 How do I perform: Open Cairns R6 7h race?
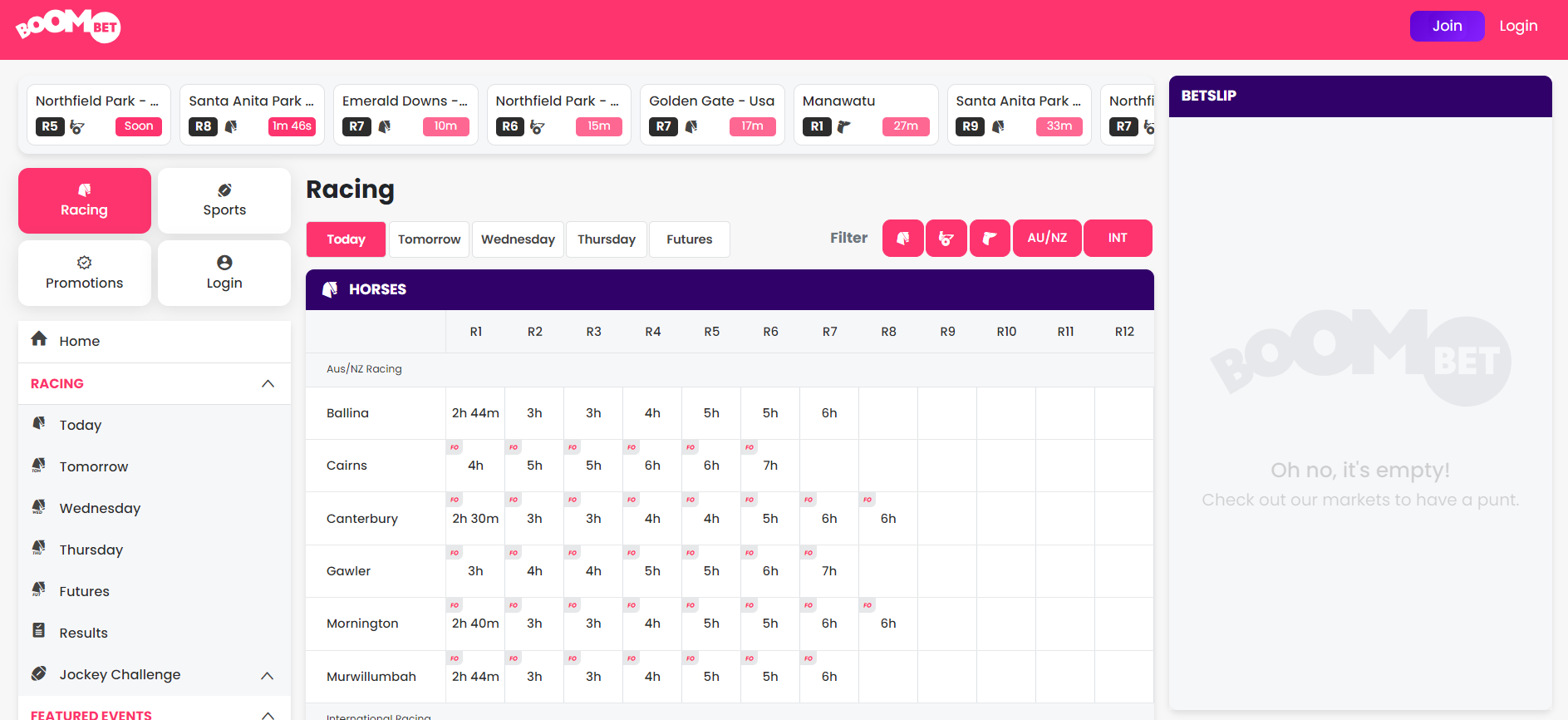click(770, 466)
